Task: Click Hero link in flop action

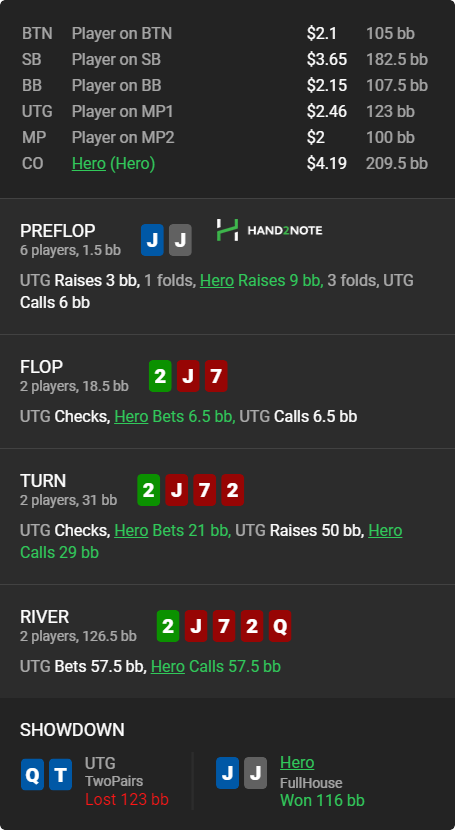Action: [x=131, y=417]
